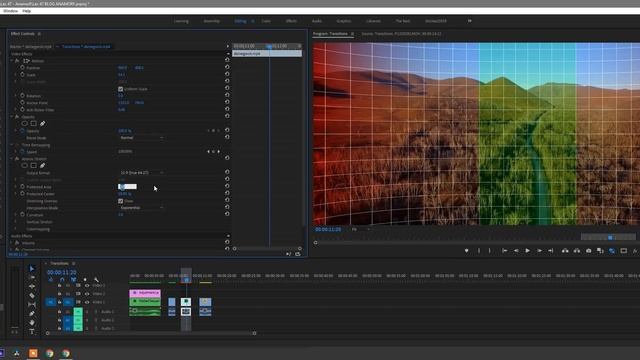Step forward one frame in Program monitor
Screen dimensions: 640x360
tap(539, 251)
